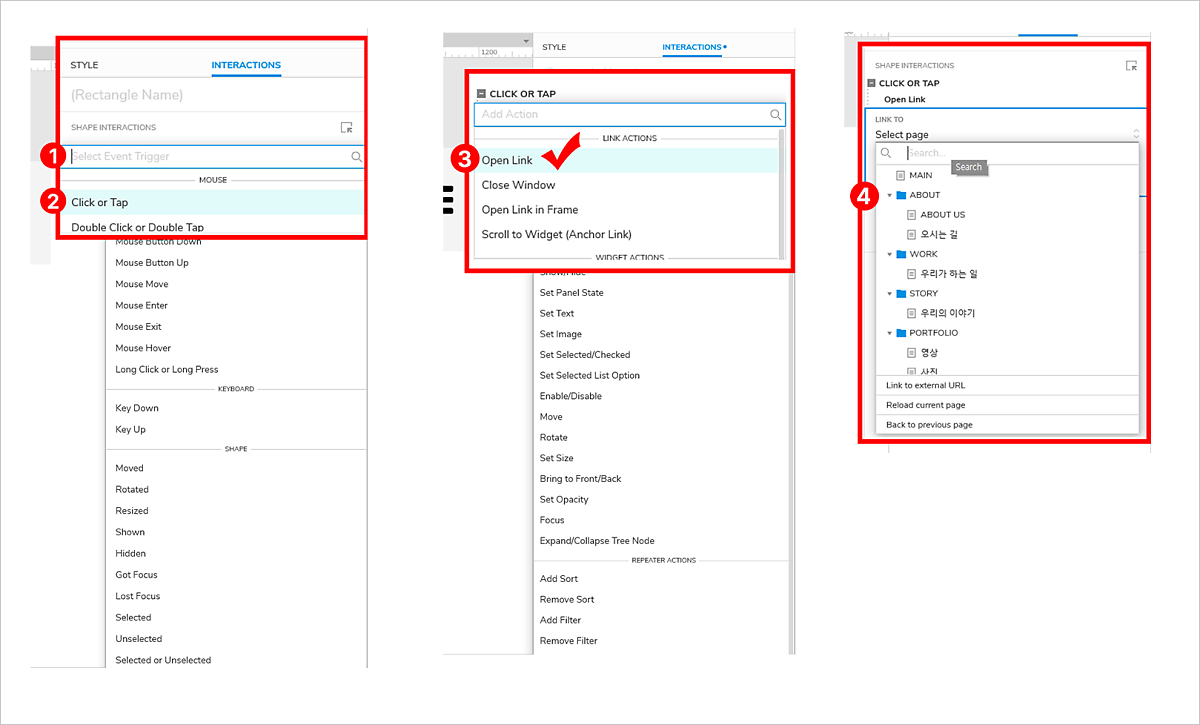Click the MAIN page icon
The width and height of the screenshot is (1200, 725).
900,175
